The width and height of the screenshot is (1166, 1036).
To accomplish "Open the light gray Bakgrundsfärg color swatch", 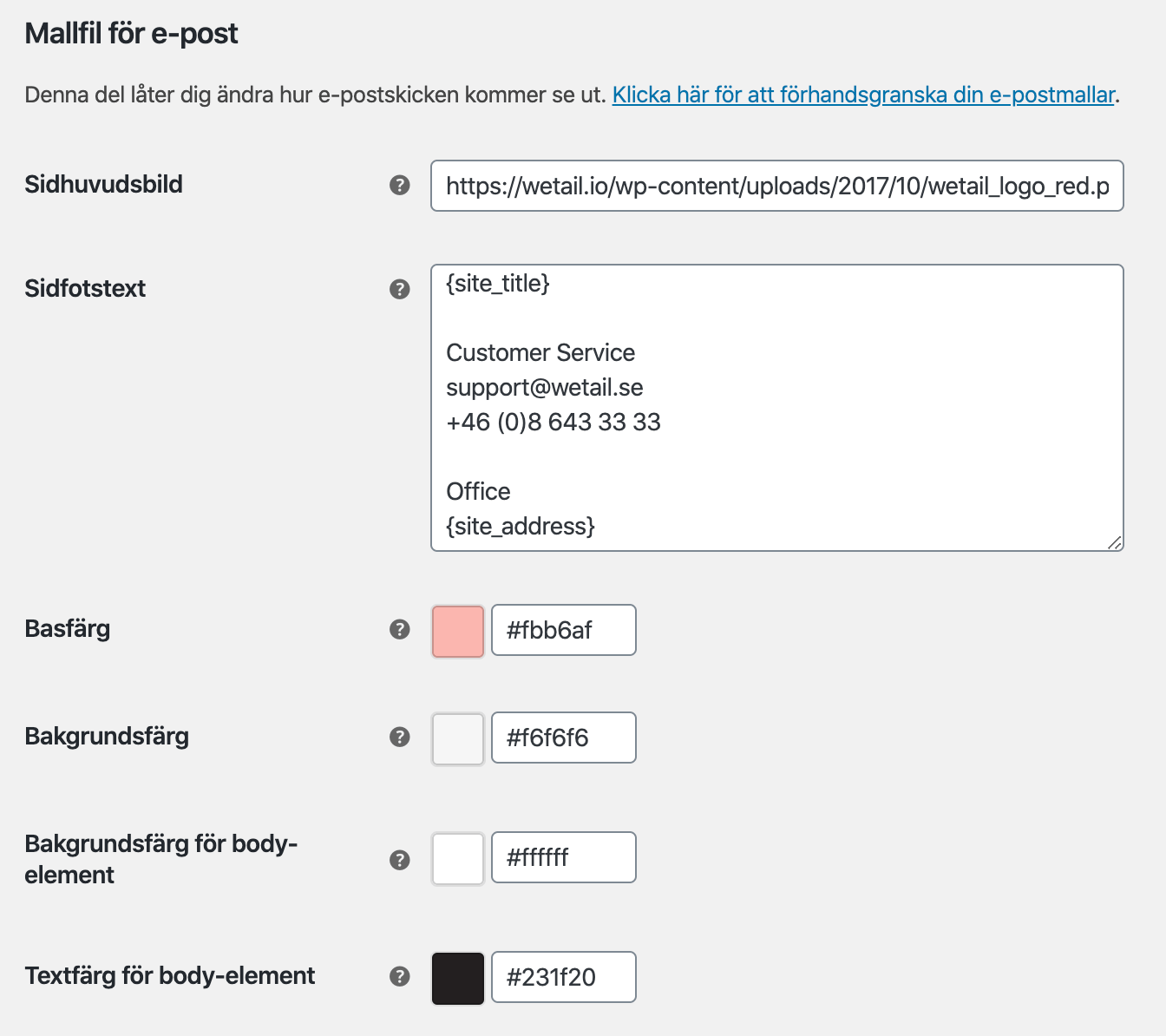I will [x=458, y=738].
